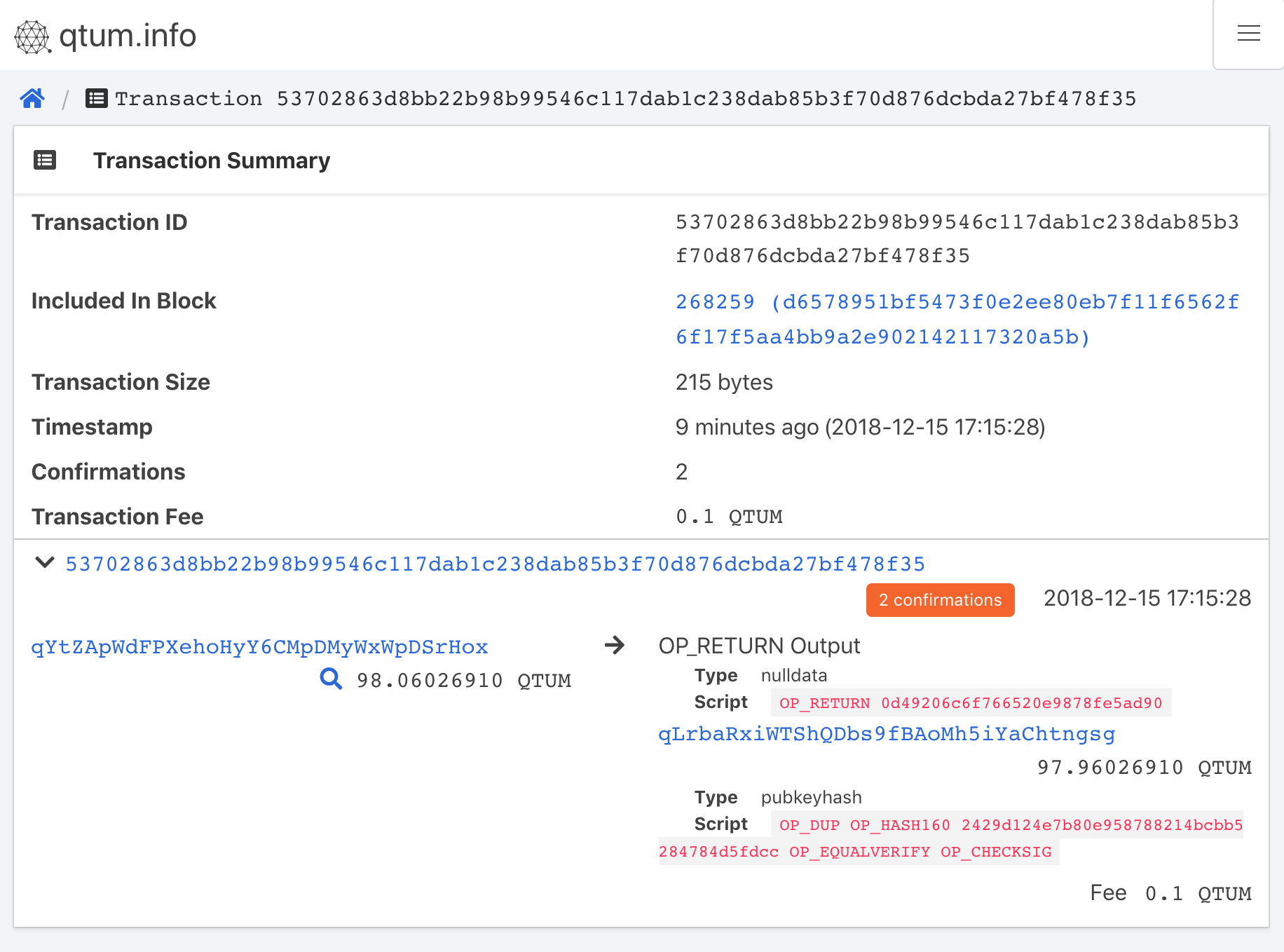Screen dimensions: 1284x952
Task: Click the qtum.info site title
Action: tap(128, 36)
